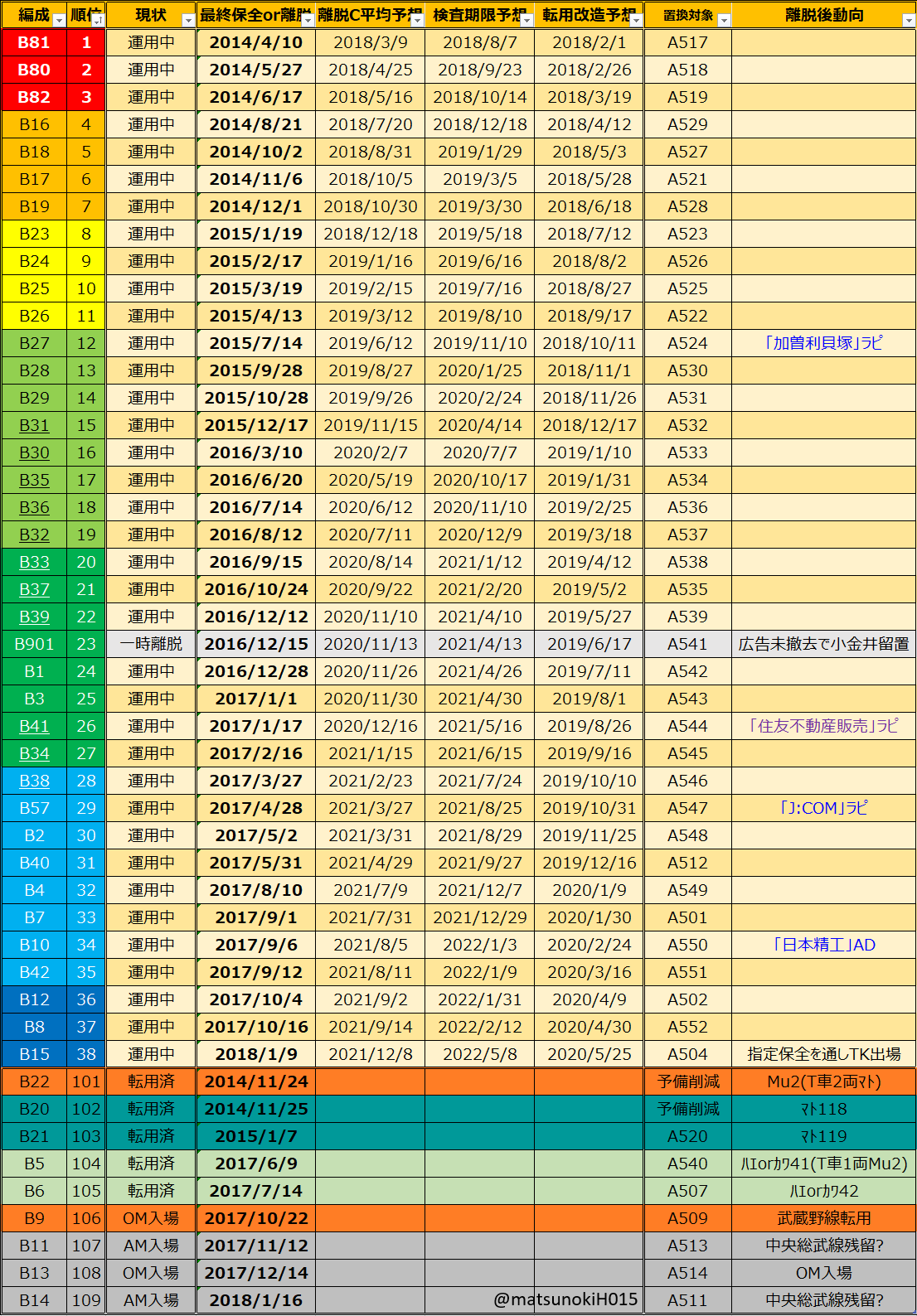
Task: Select the 中央総武線残留? cell in B11 row
Action: pos(824,1246)
